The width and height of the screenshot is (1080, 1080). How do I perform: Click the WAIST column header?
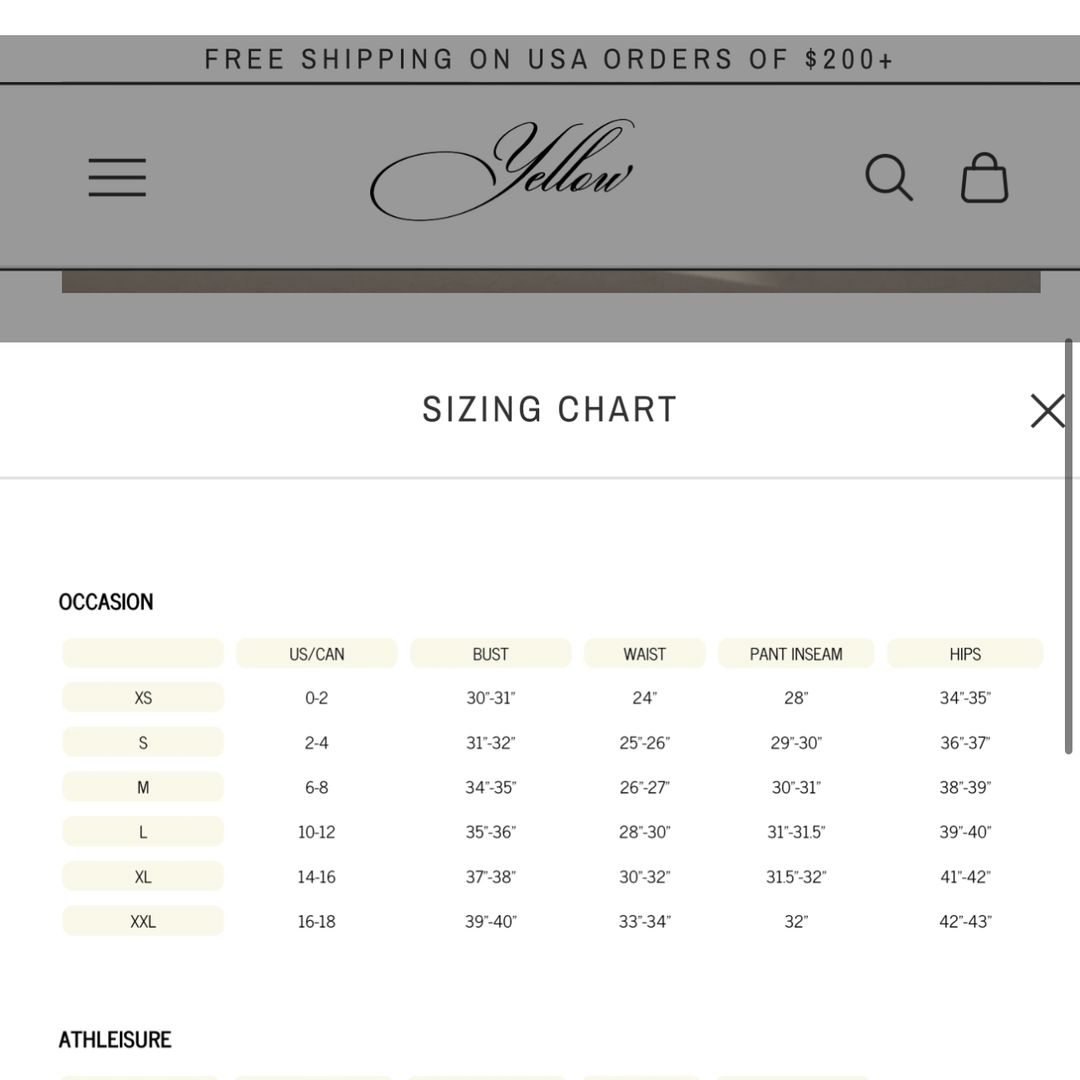click(644, 654)
